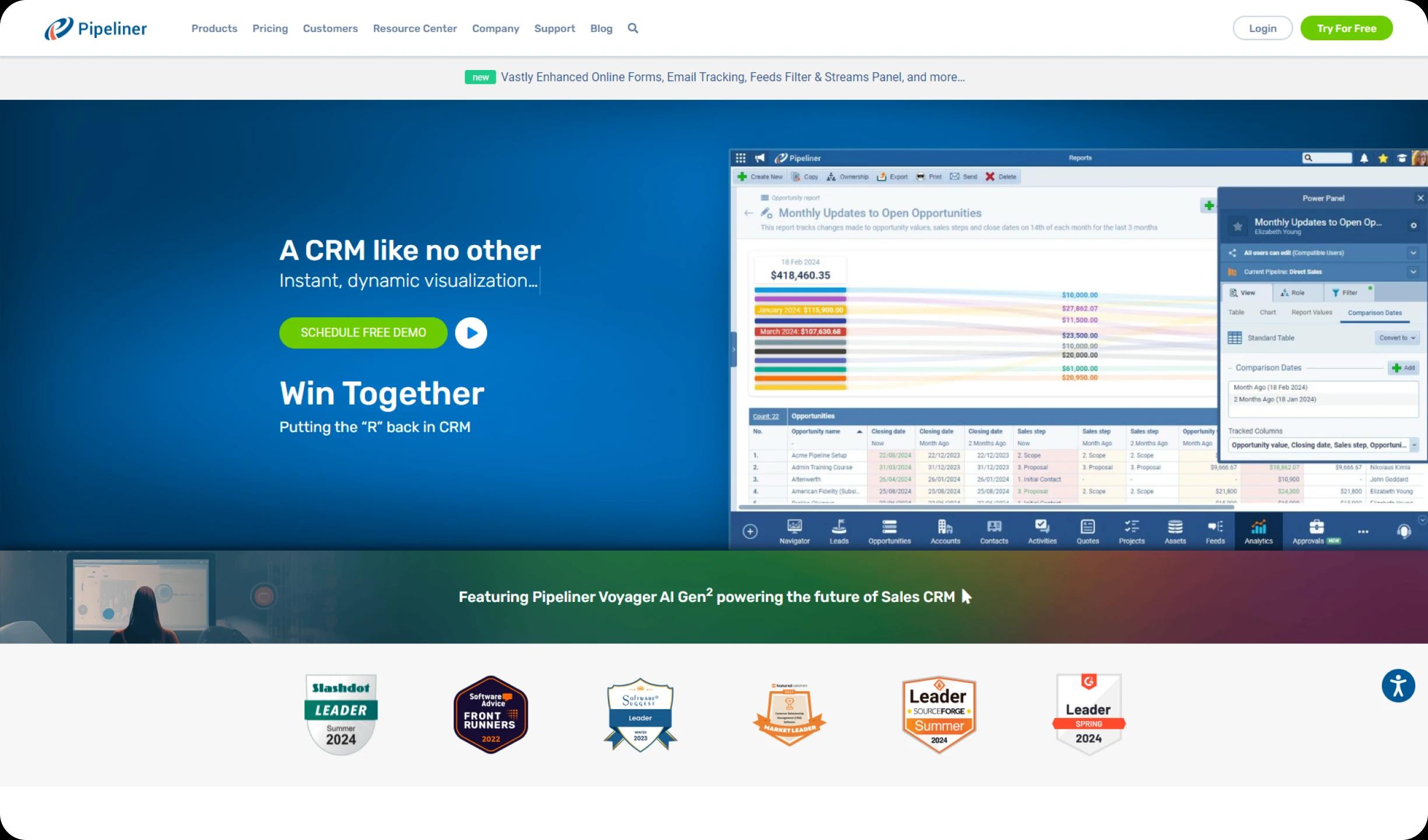This screenshot has width=1428, height=840.
Task: Expand the Current Pipeline Direct Sales dropdown
Action: click(1413, 272)
